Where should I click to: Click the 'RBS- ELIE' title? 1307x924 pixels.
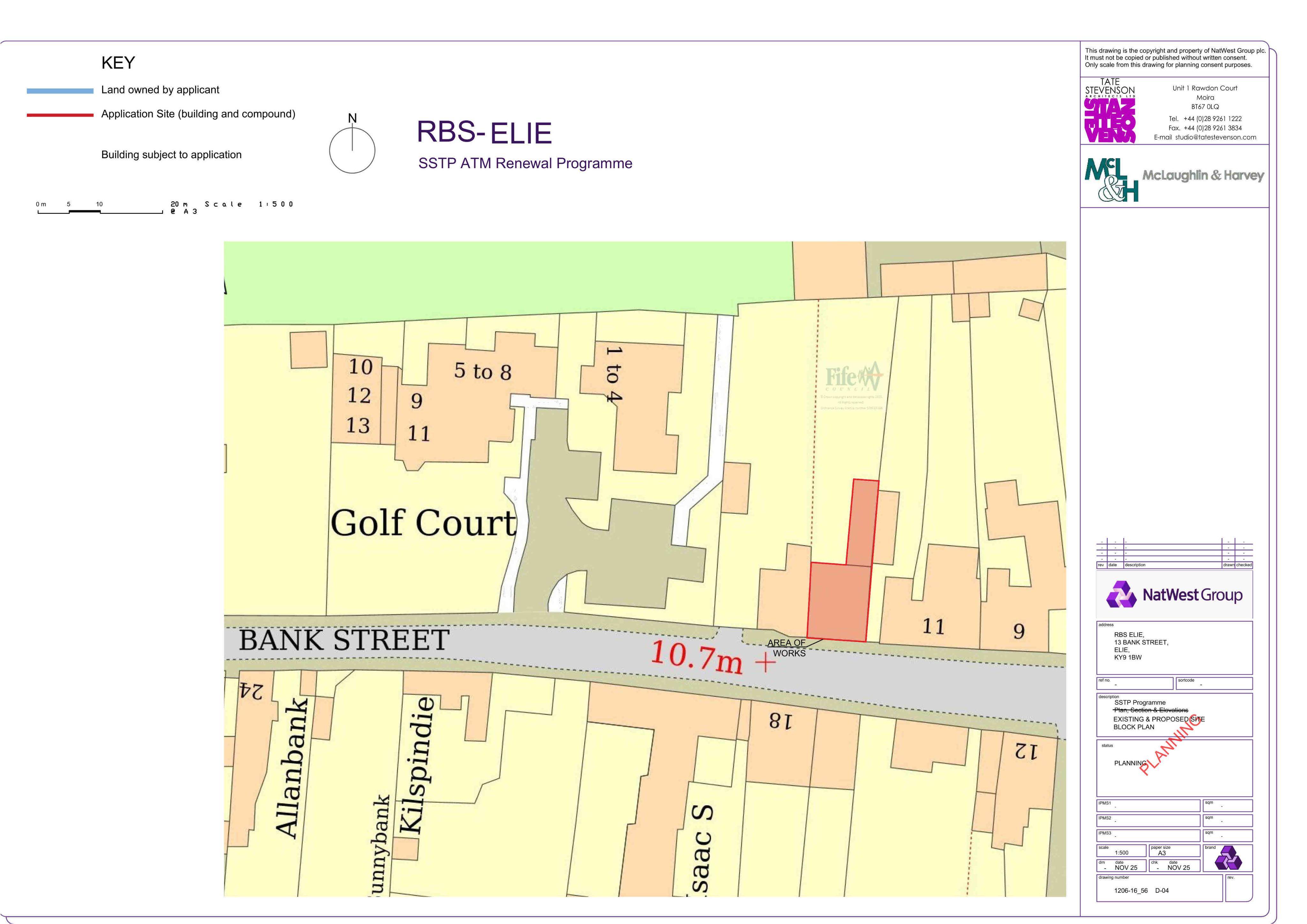(484, 132)
